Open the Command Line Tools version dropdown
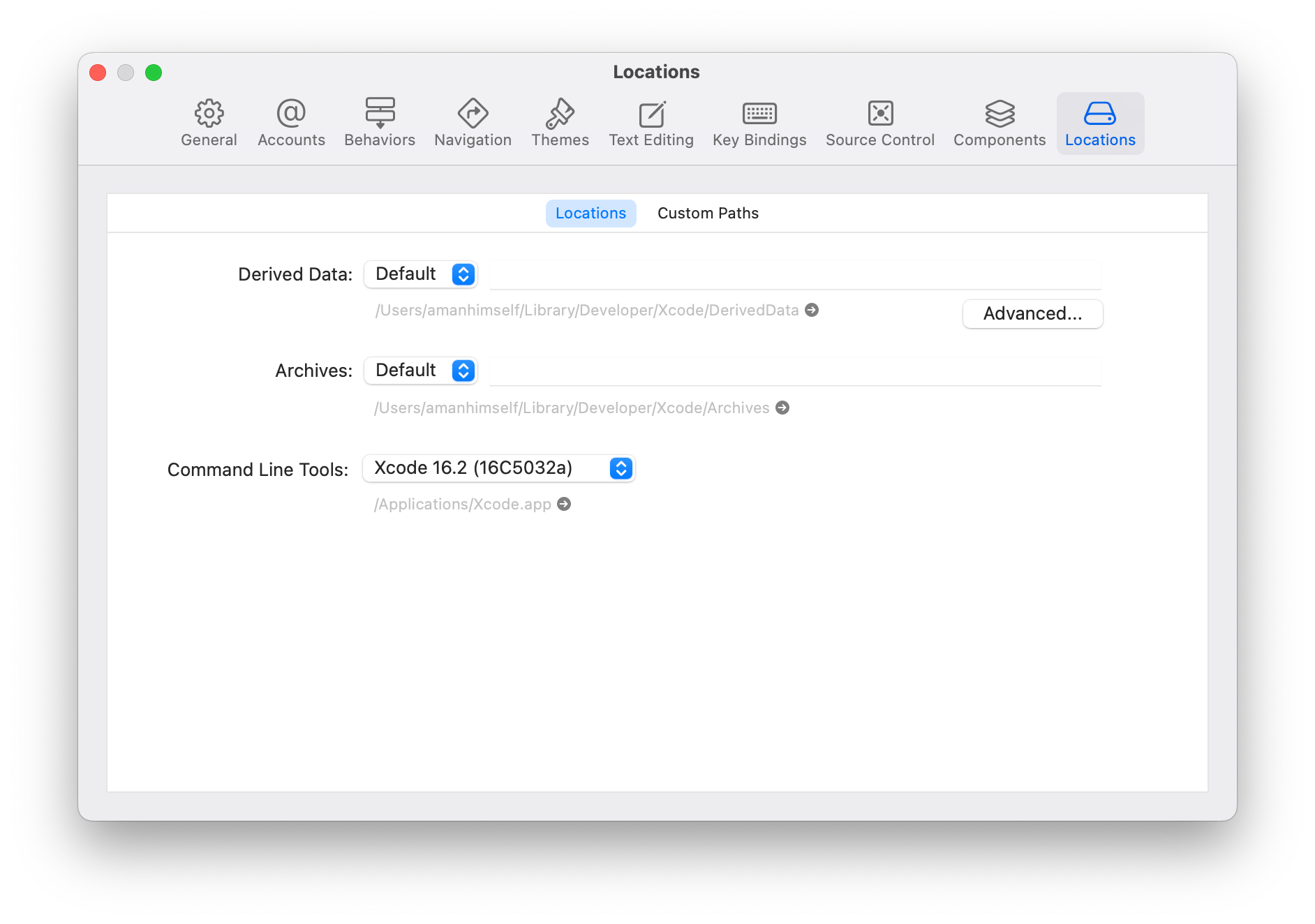Screen dimensions: 1315x924 click(x=498, y=468)
